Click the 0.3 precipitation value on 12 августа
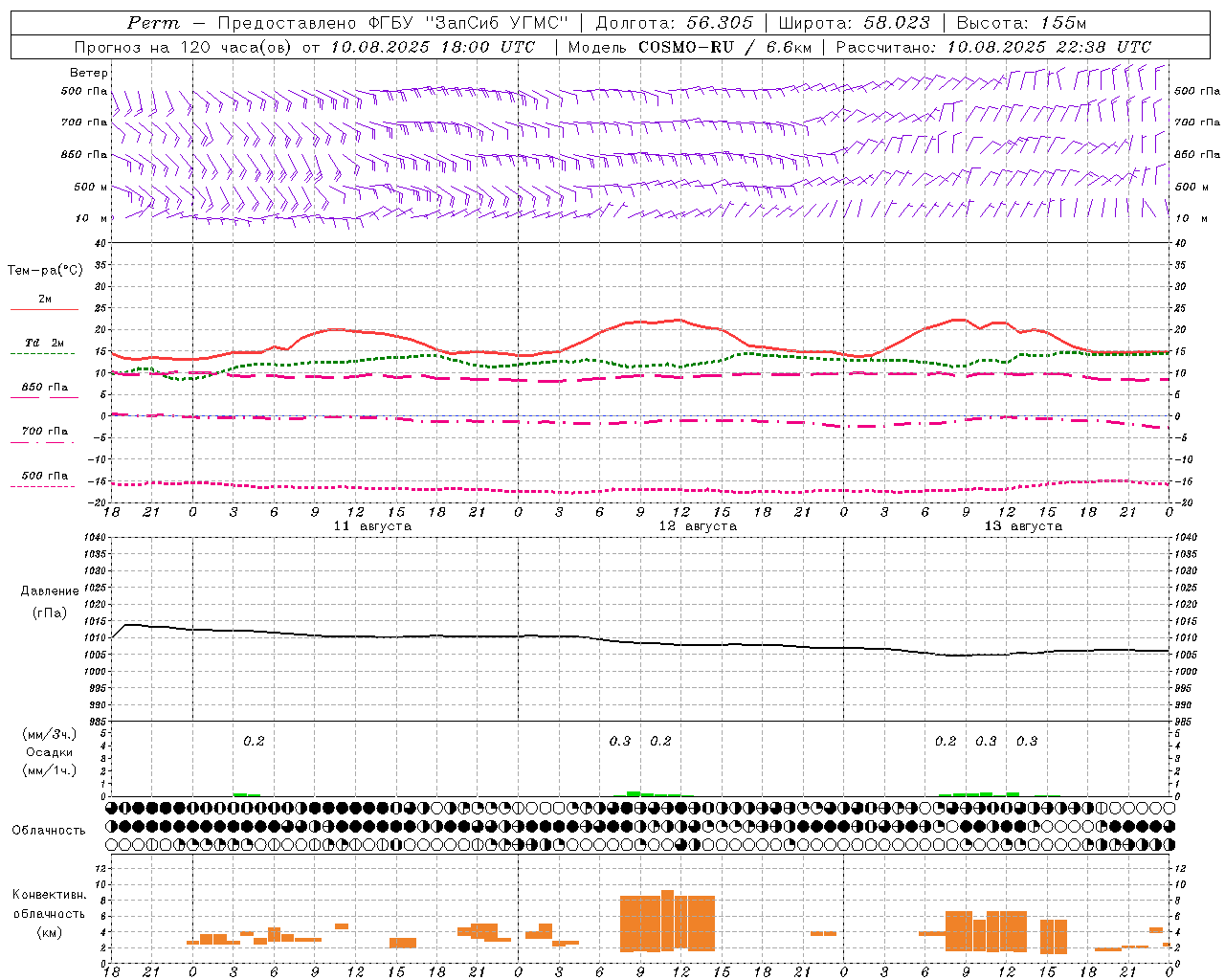Viewport: 1225px width, 980px height. tap(620, 741)
